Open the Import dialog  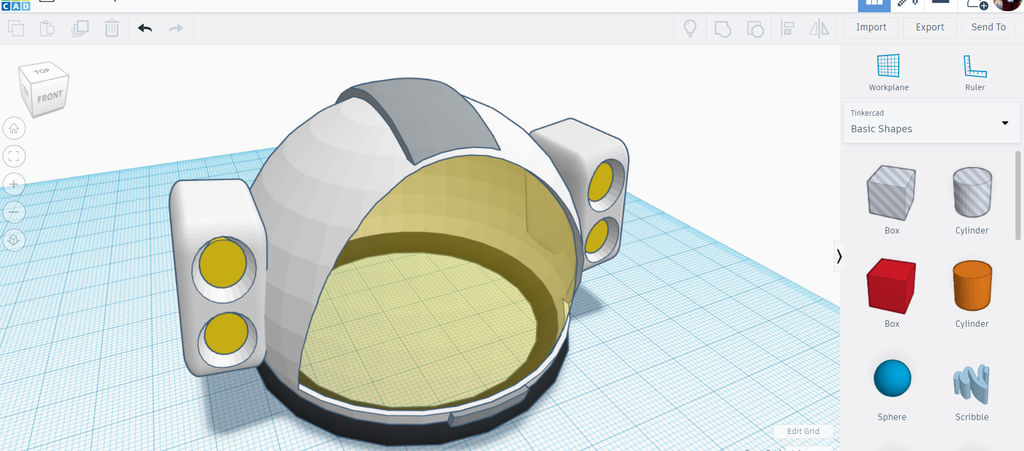pos(871,27)
